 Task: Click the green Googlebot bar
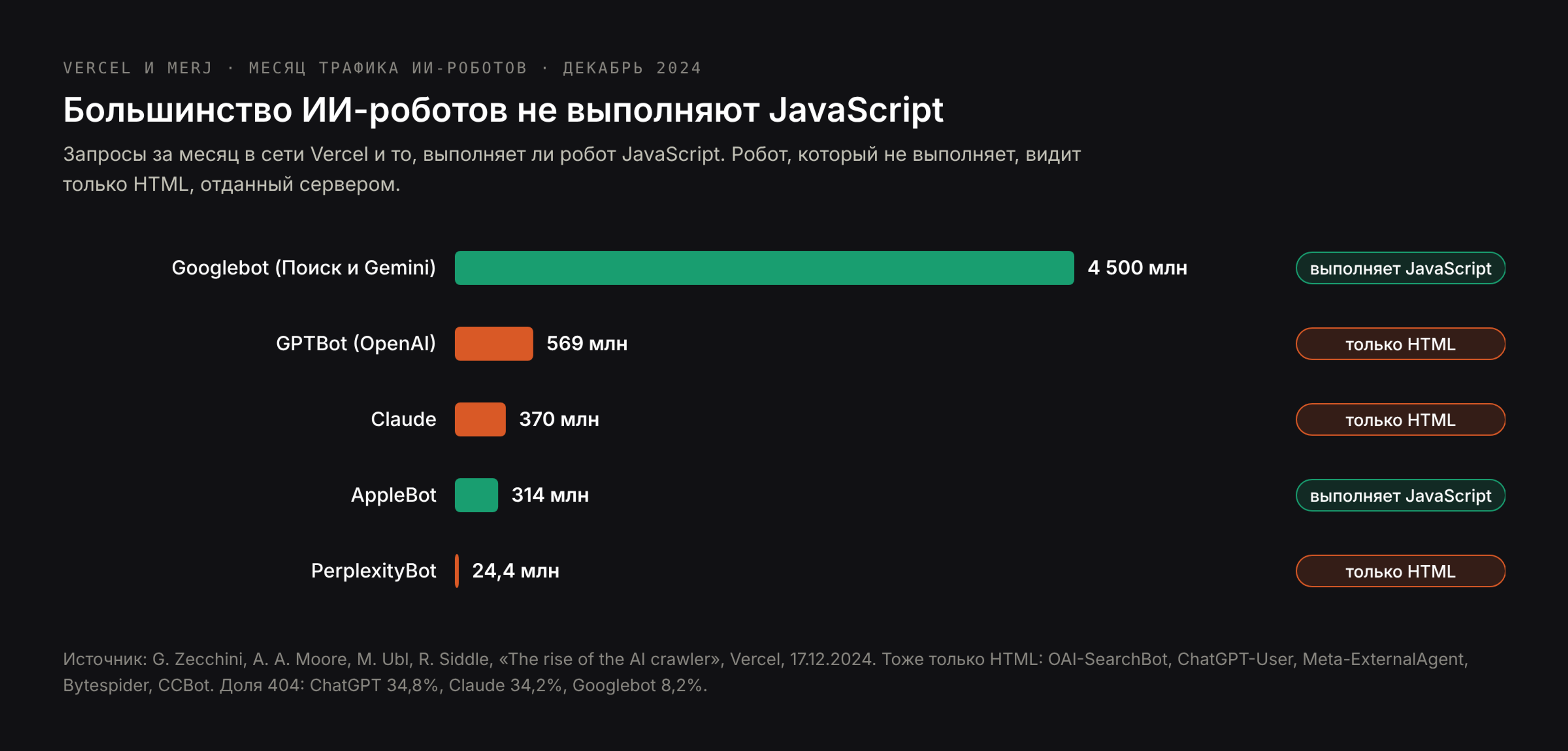pos(764,268)
